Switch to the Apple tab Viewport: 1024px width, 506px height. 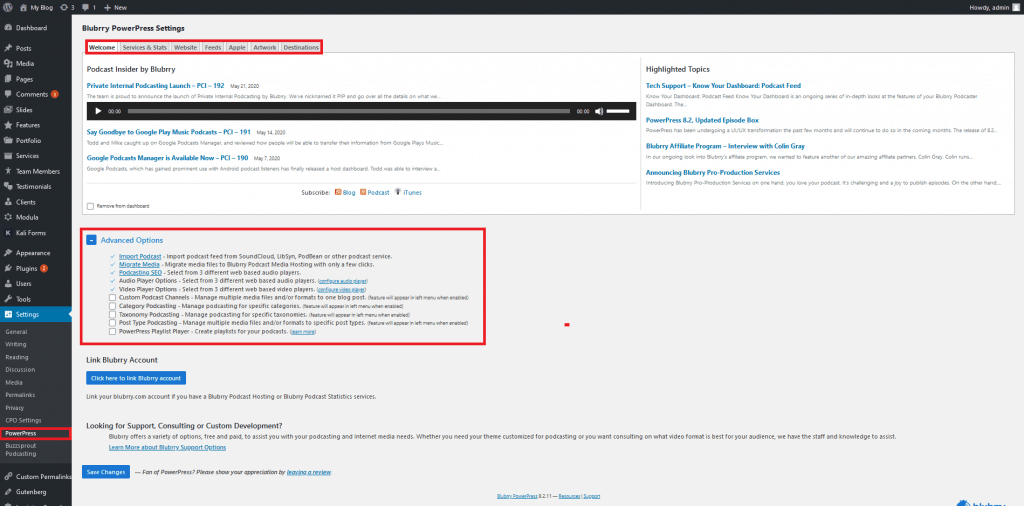pos(237,48)
